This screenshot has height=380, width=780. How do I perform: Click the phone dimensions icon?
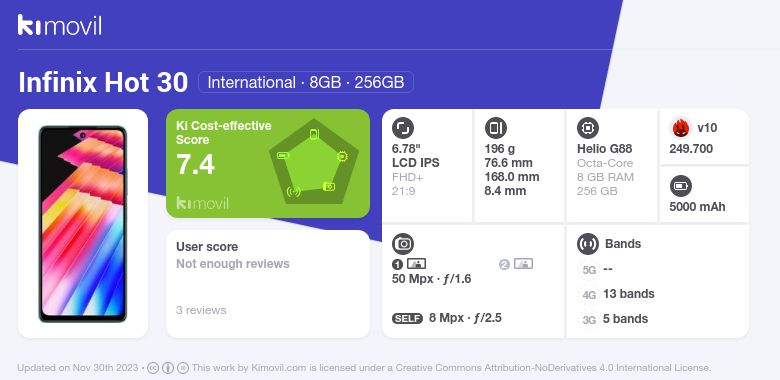pos(495,128)
